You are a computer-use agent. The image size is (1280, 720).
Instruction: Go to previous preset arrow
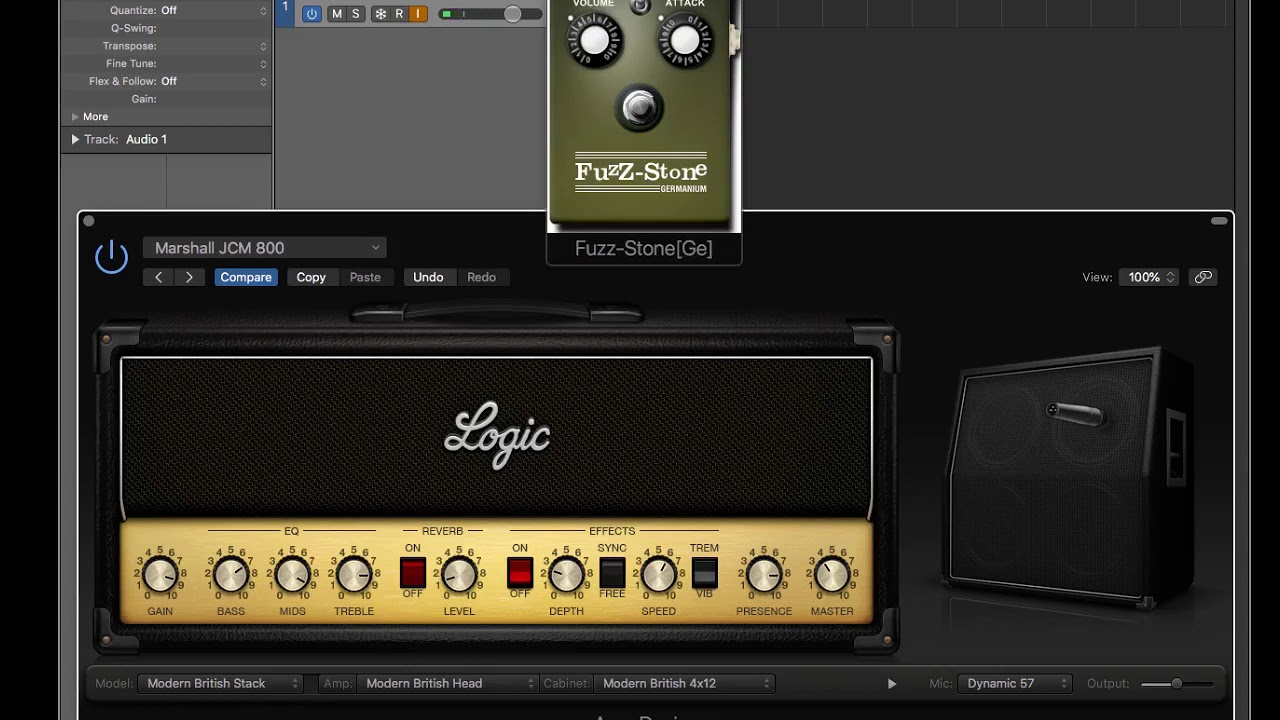pyautogui.click(x=158, y=277)
